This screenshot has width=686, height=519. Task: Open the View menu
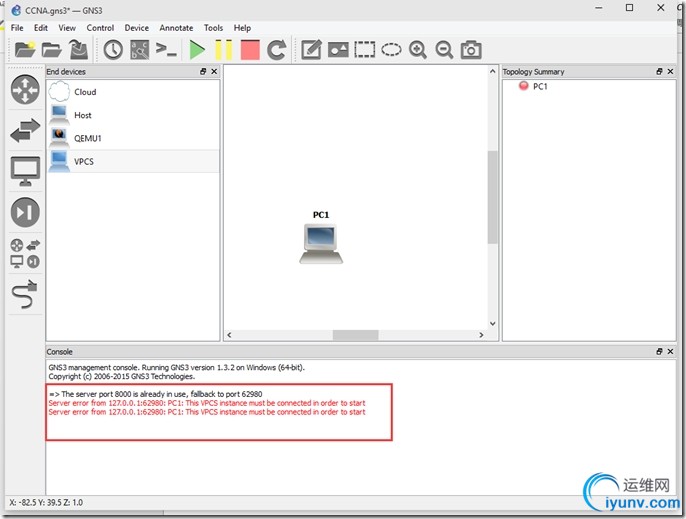pyautogui.click(x=67, y=28)
